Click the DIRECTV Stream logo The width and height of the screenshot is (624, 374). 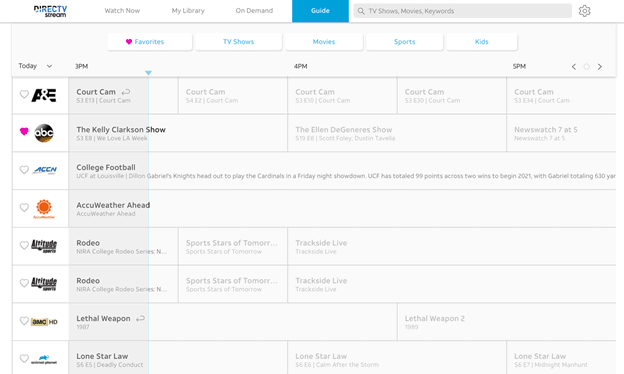(x=51, y=11)
